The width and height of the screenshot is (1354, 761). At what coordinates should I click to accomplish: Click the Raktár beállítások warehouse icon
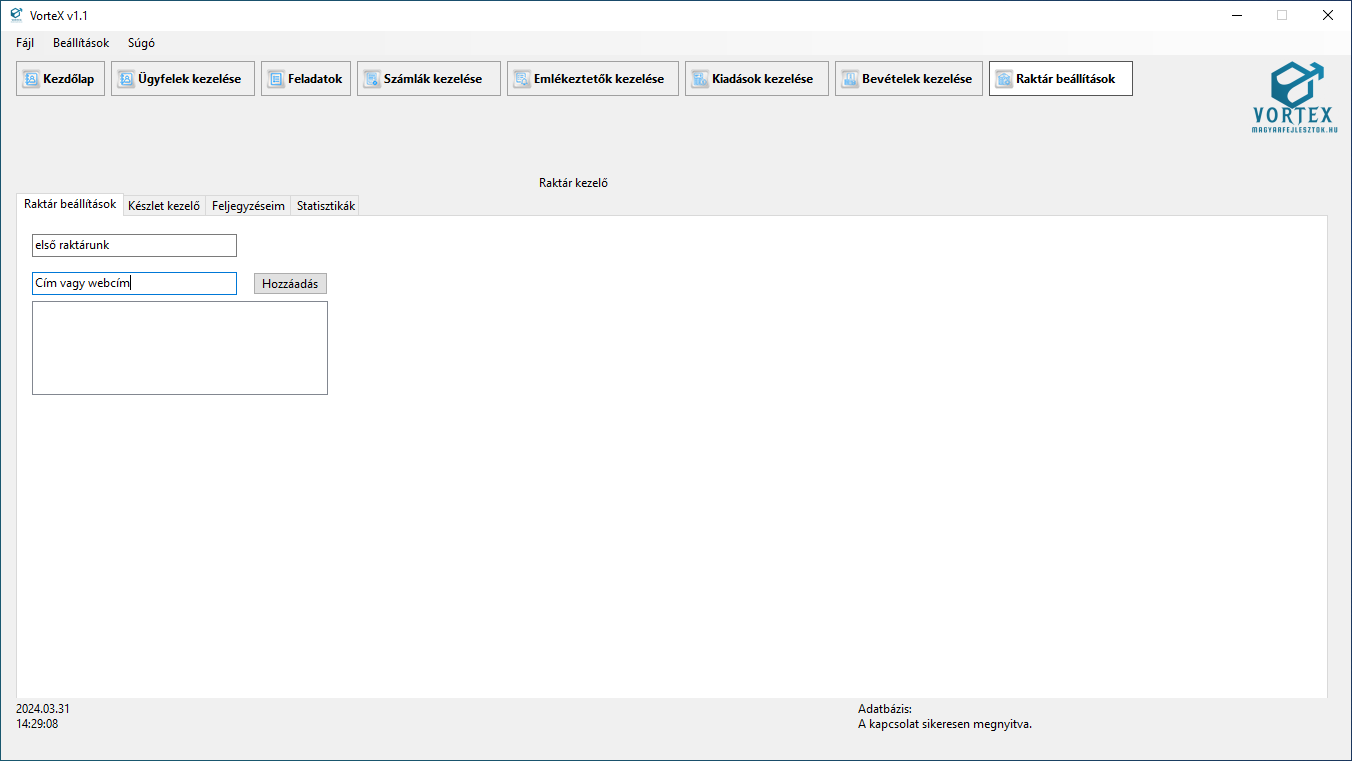coord(1004,79)
